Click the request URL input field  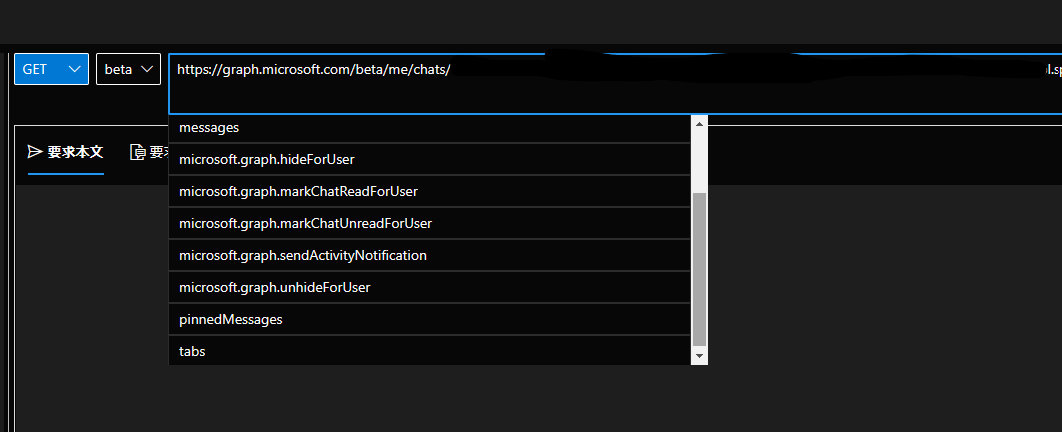(x=615, y=83)
